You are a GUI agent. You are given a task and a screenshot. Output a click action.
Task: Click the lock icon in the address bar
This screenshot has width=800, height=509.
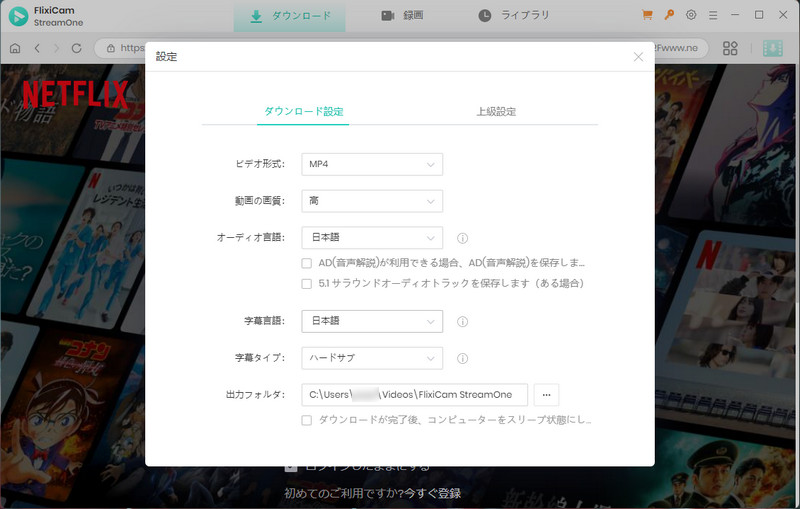111,48
